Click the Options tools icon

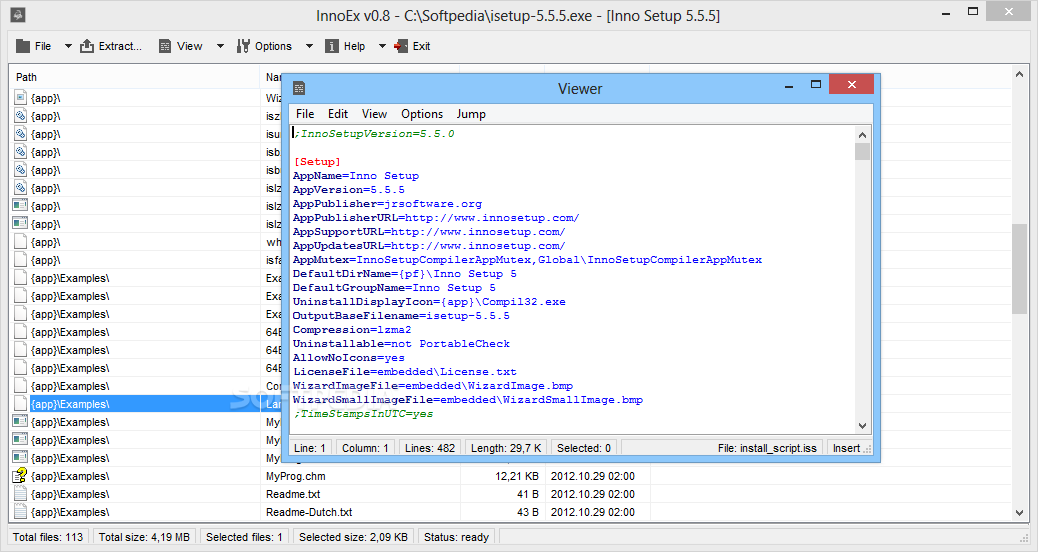tap(243, 46)
